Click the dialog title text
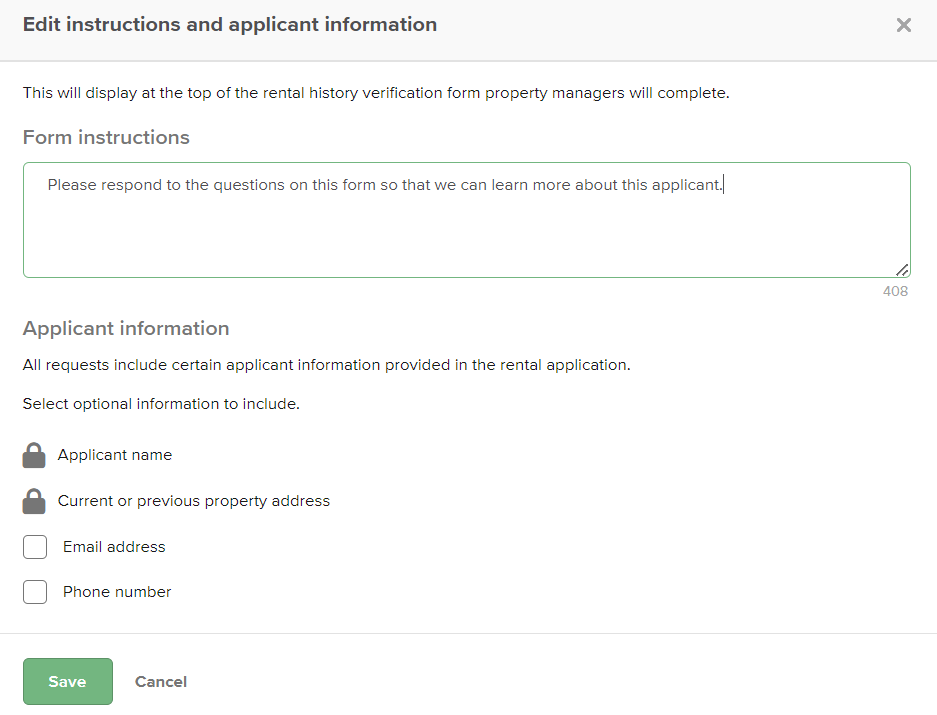Viewport: 937px width, 715px height. [230, 25]
